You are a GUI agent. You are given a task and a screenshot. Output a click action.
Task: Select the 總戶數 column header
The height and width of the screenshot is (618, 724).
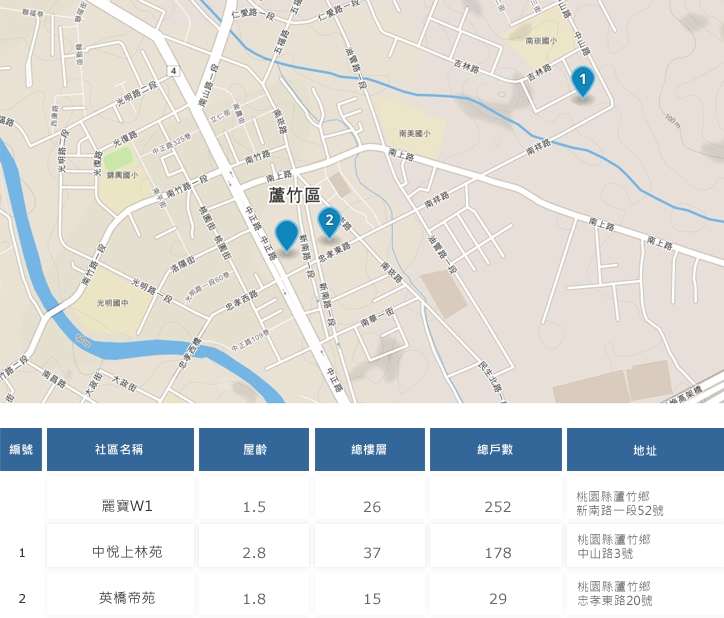click(x=496, y=449)
